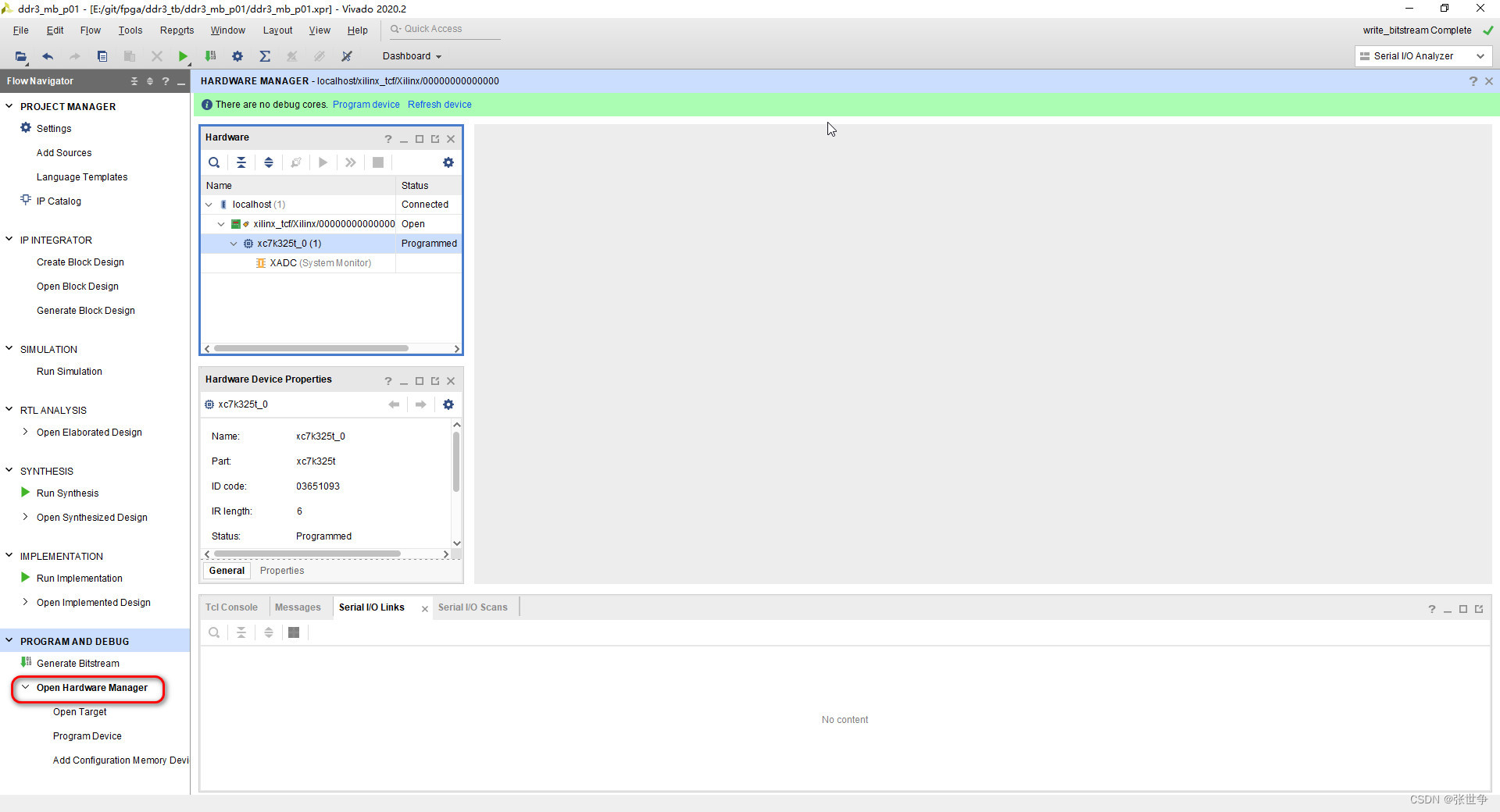Stop with square icon in Serial I/O Links toolbar
Image resolution: width=1500 pixels, height=812 pixels.
click(294, 632)
